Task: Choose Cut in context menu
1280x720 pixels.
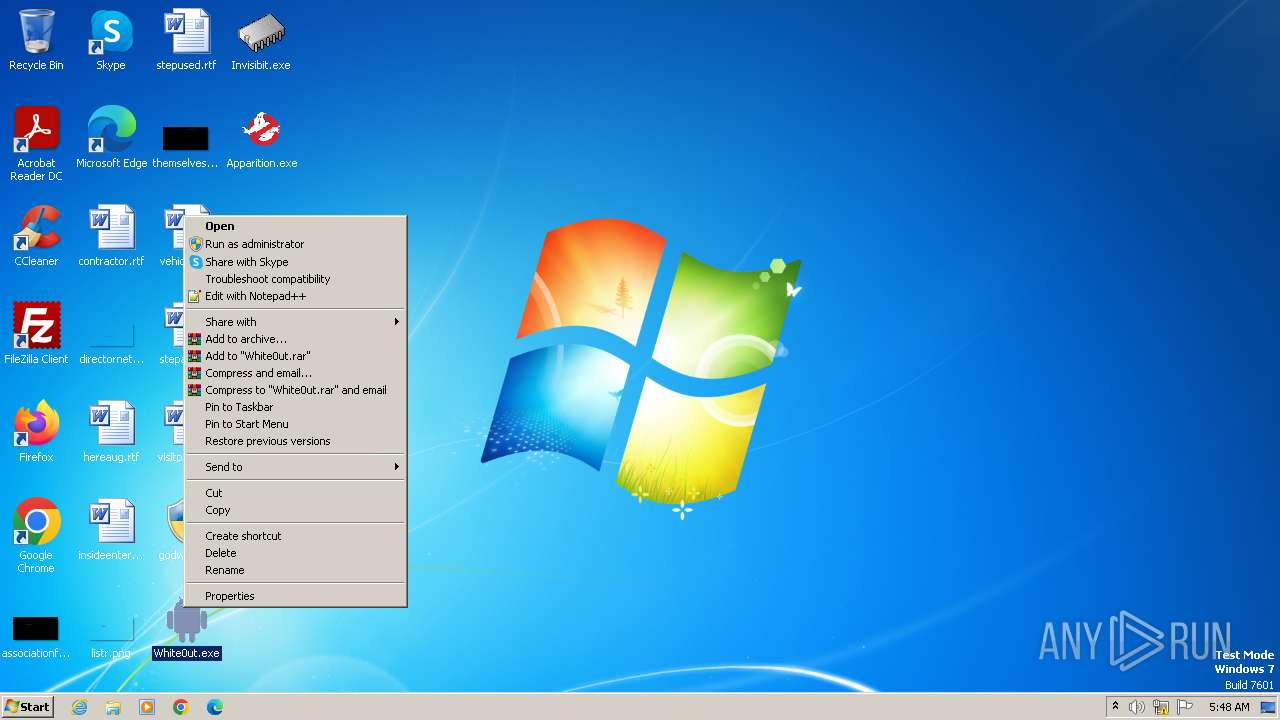Action: [296, 493]
